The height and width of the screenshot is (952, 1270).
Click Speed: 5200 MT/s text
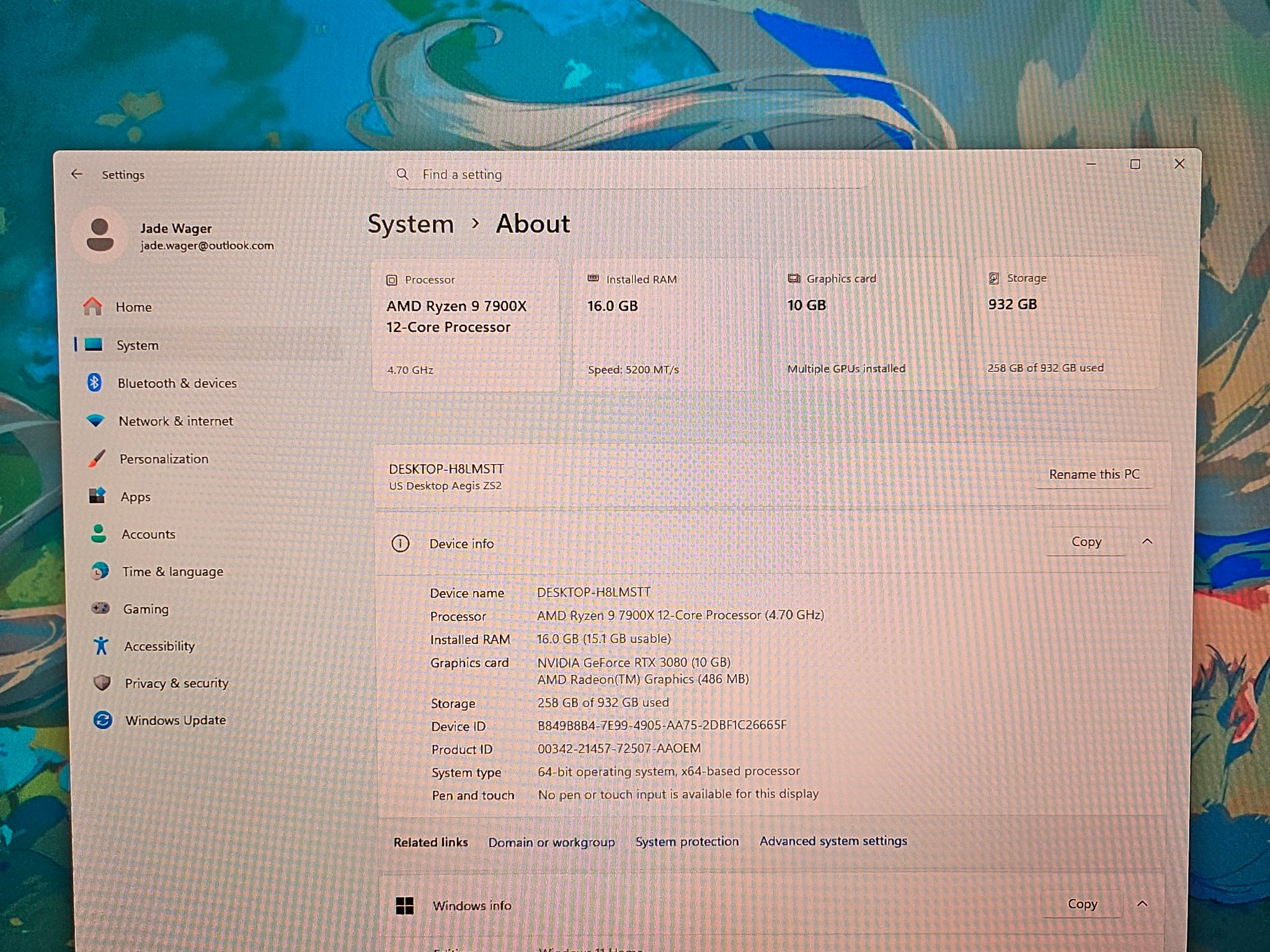pos(633,370)
